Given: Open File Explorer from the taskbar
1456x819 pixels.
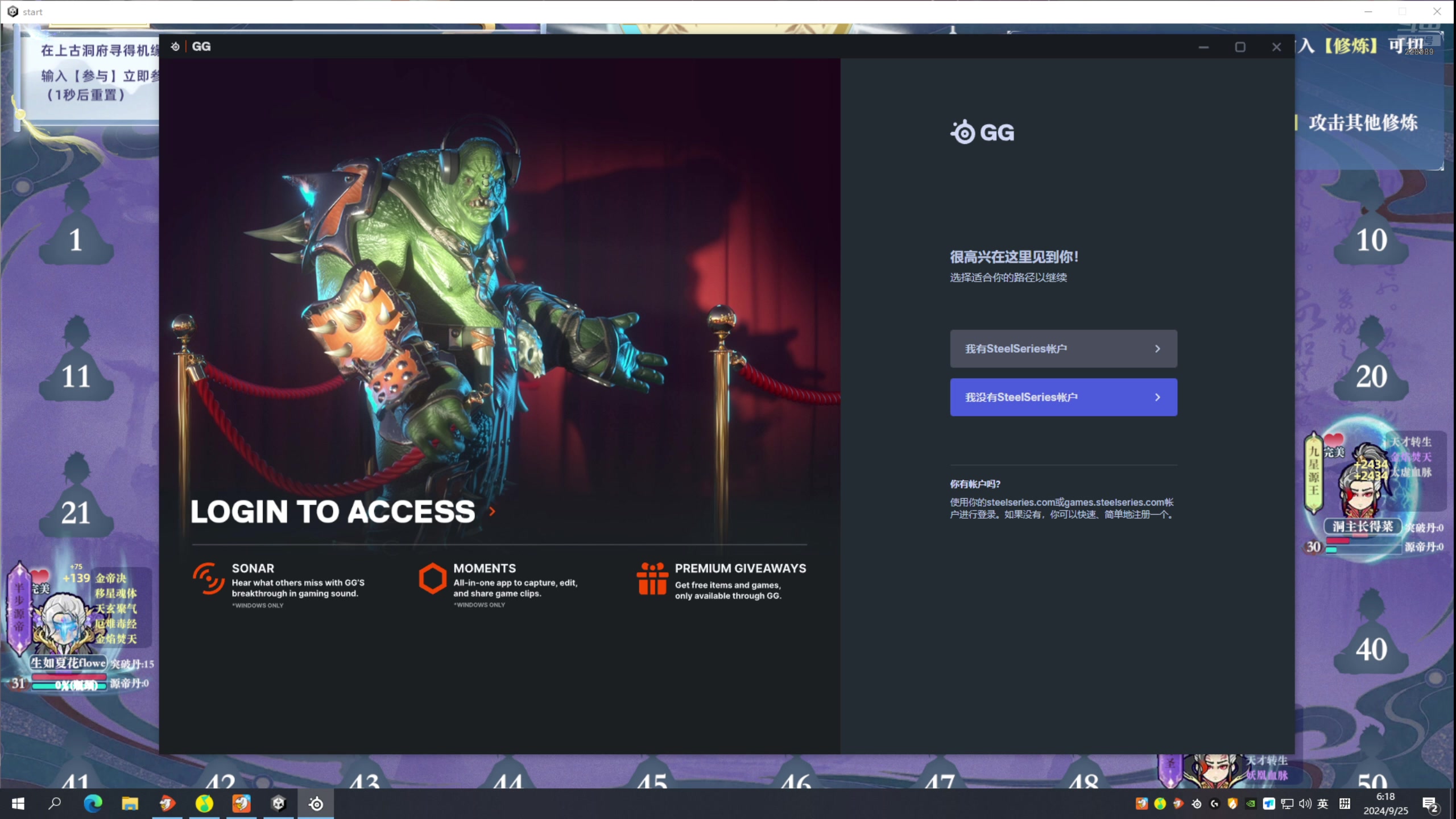Looking at the screenshot, I should [130, 804].
